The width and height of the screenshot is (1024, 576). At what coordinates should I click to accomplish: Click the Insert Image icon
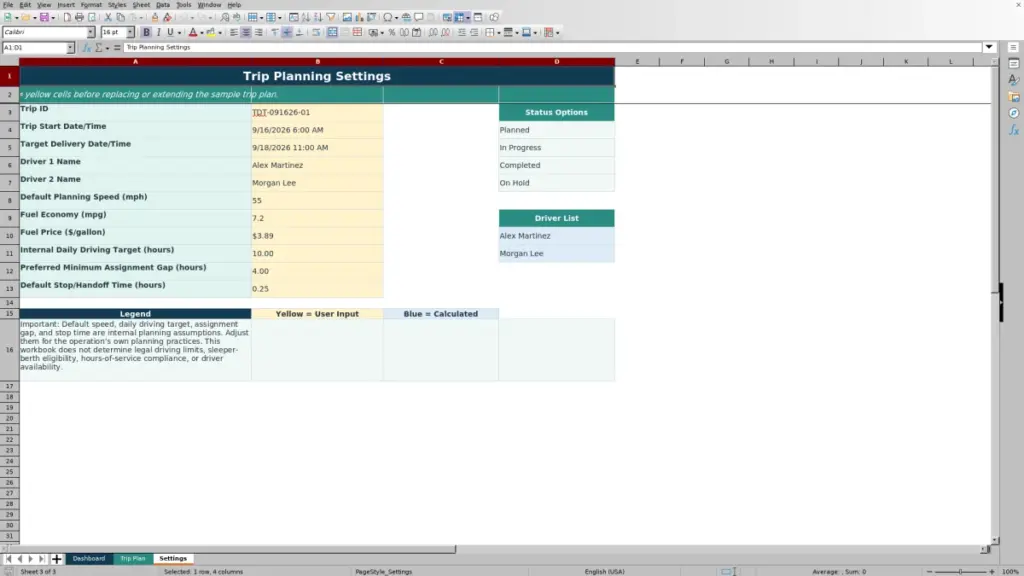point(347,18)
